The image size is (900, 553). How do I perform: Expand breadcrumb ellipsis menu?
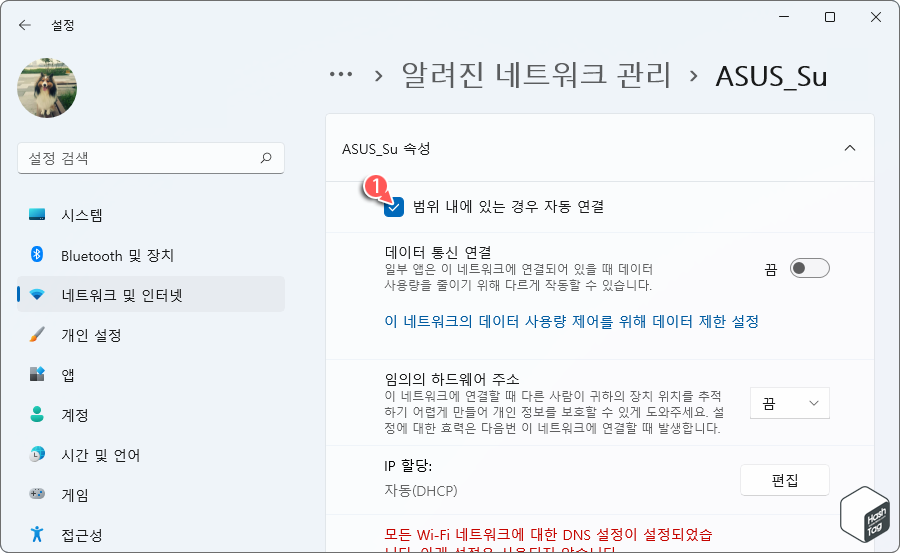pyautogui.click(x=341, y=74)
